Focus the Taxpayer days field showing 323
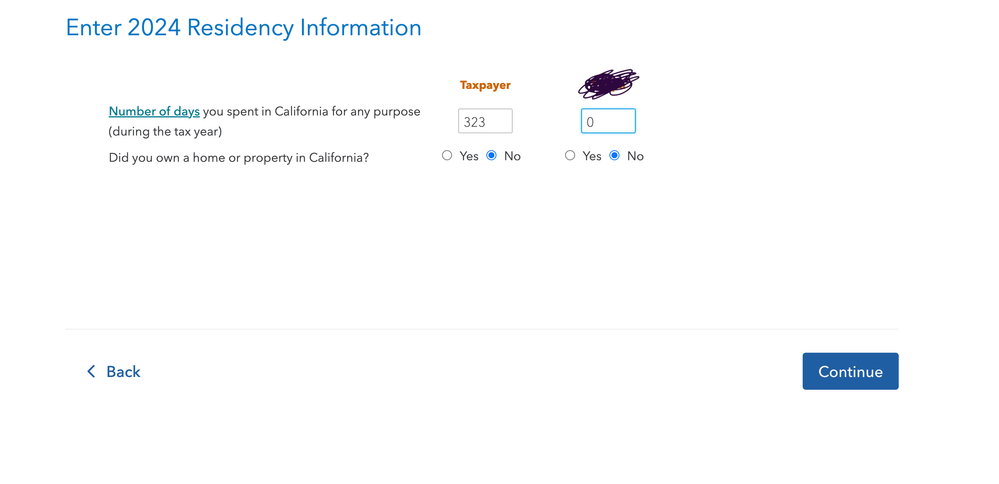The image size is (999, 484). pyautogui.click(x=485, y=121)
